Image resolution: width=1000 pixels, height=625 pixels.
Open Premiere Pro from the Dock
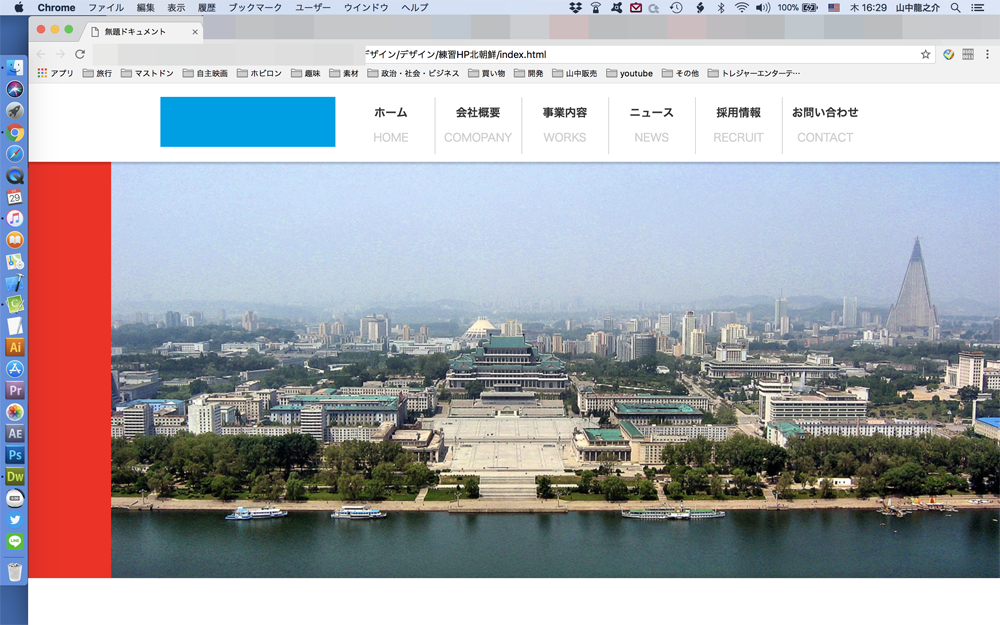tap(15, 390)
